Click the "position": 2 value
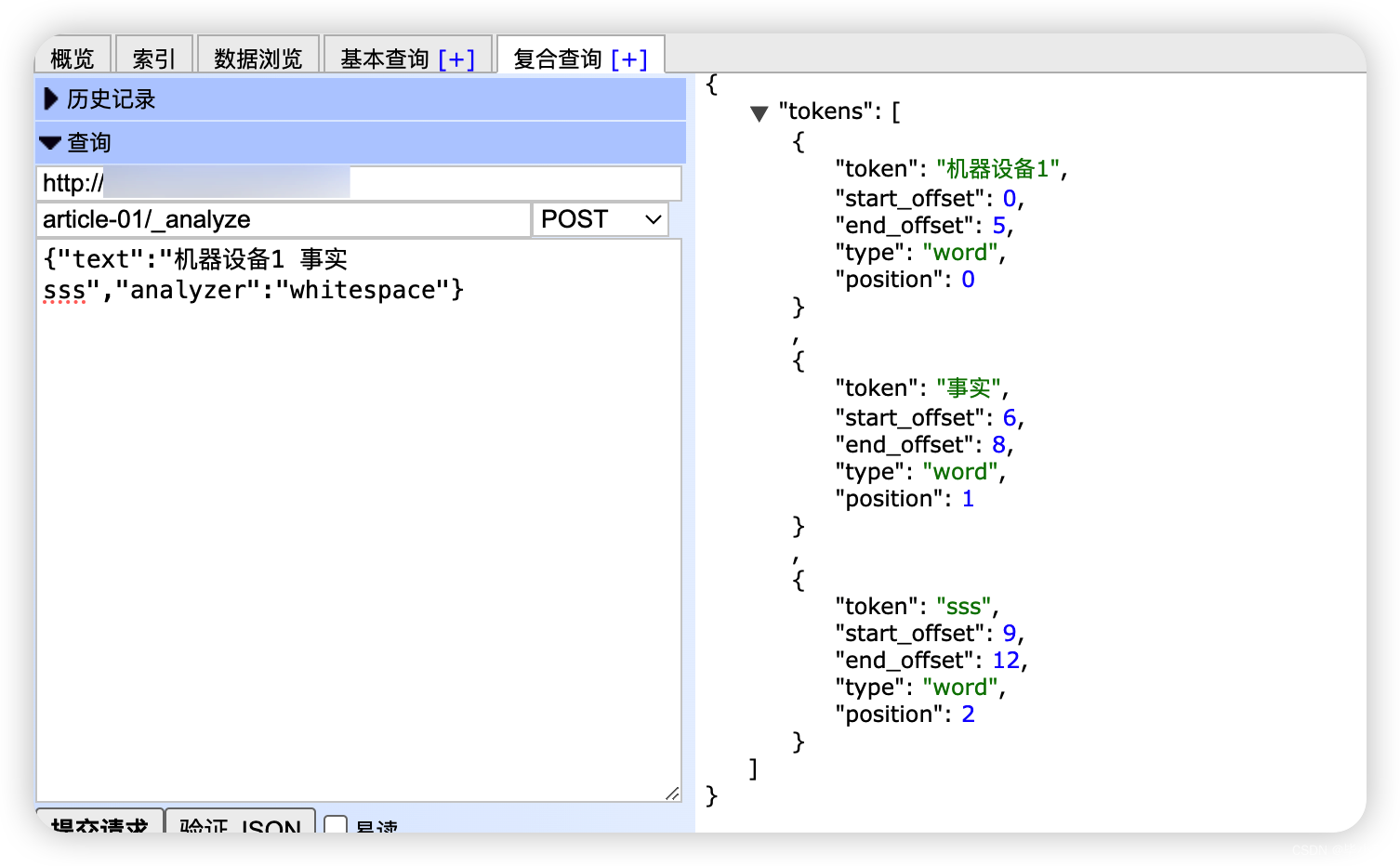 (x=968, y=715)
